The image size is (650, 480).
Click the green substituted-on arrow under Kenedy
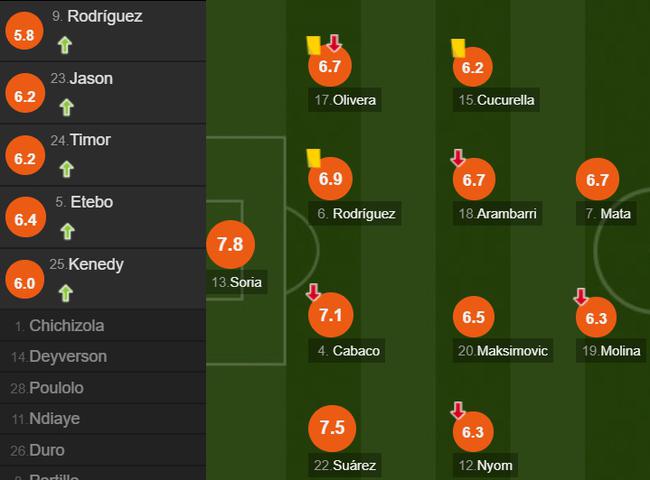(66, 293)
